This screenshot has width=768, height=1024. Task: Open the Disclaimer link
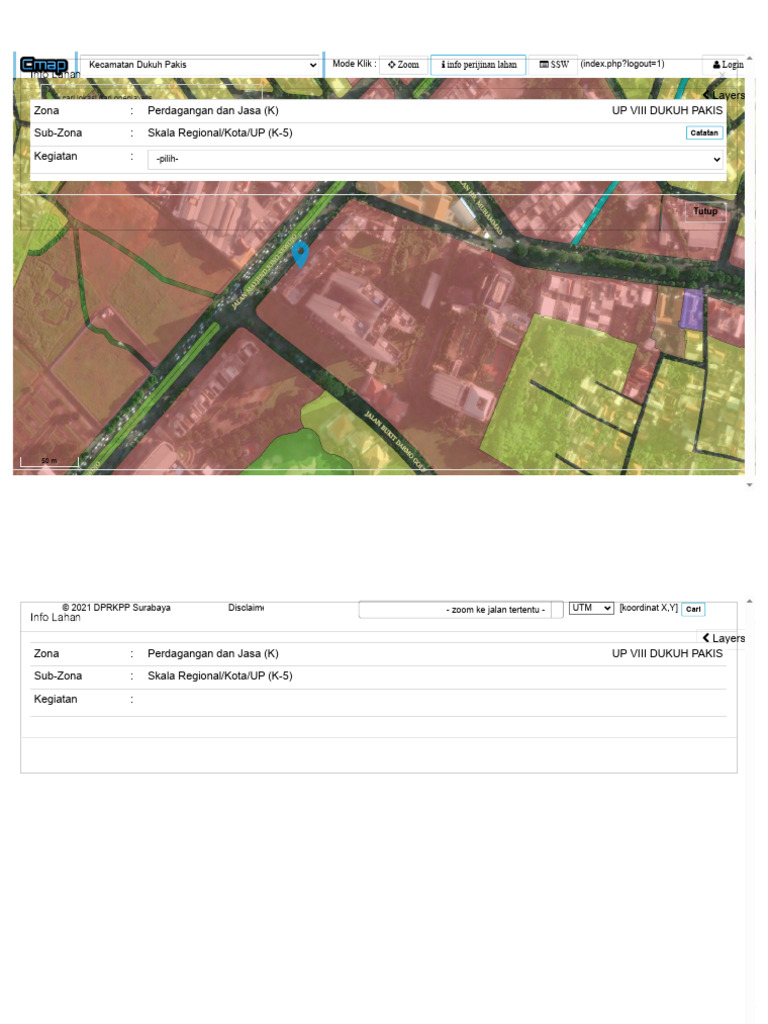click(x=246, y=607)
